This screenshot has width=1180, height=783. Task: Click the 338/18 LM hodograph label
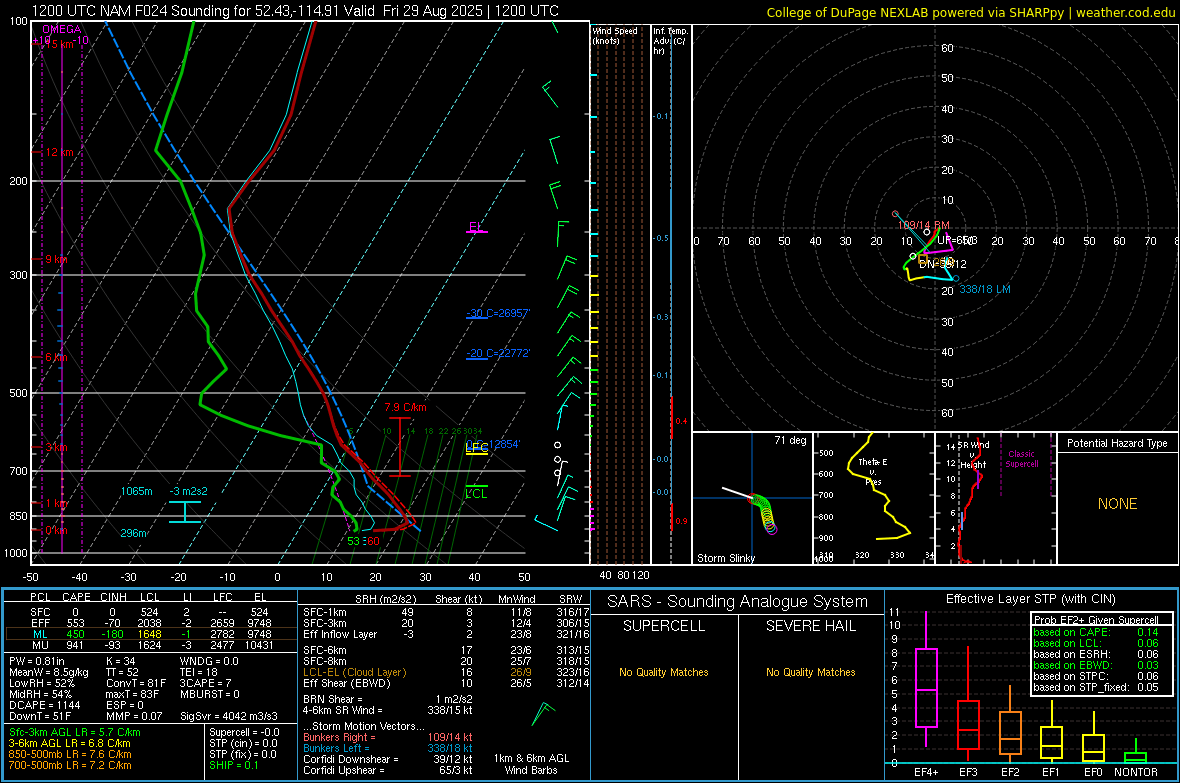pos(984,289)
